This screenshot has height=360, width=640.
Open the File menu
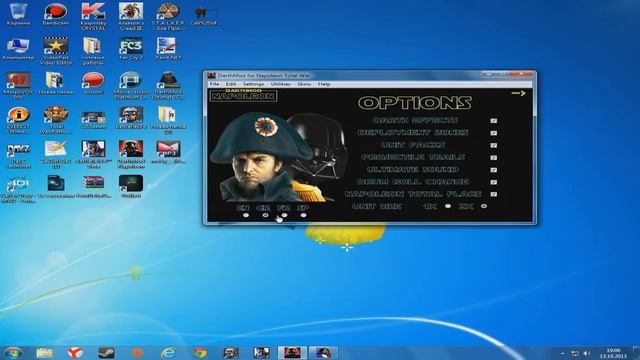point(214,84)
